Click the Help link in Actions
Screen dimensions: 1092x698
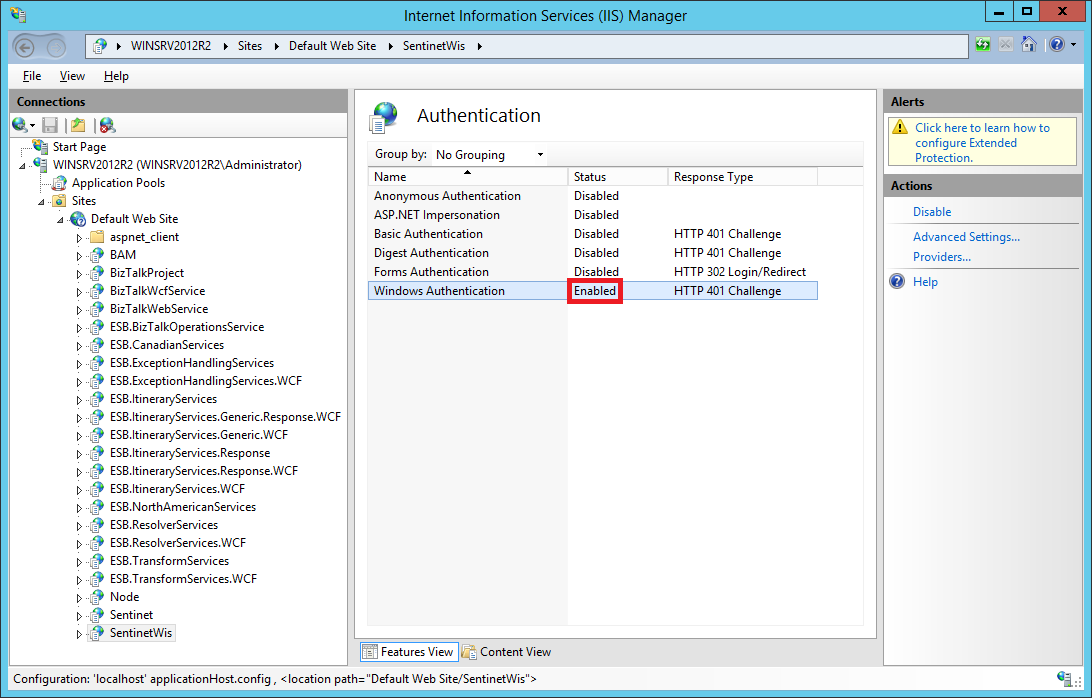(925, 281)
